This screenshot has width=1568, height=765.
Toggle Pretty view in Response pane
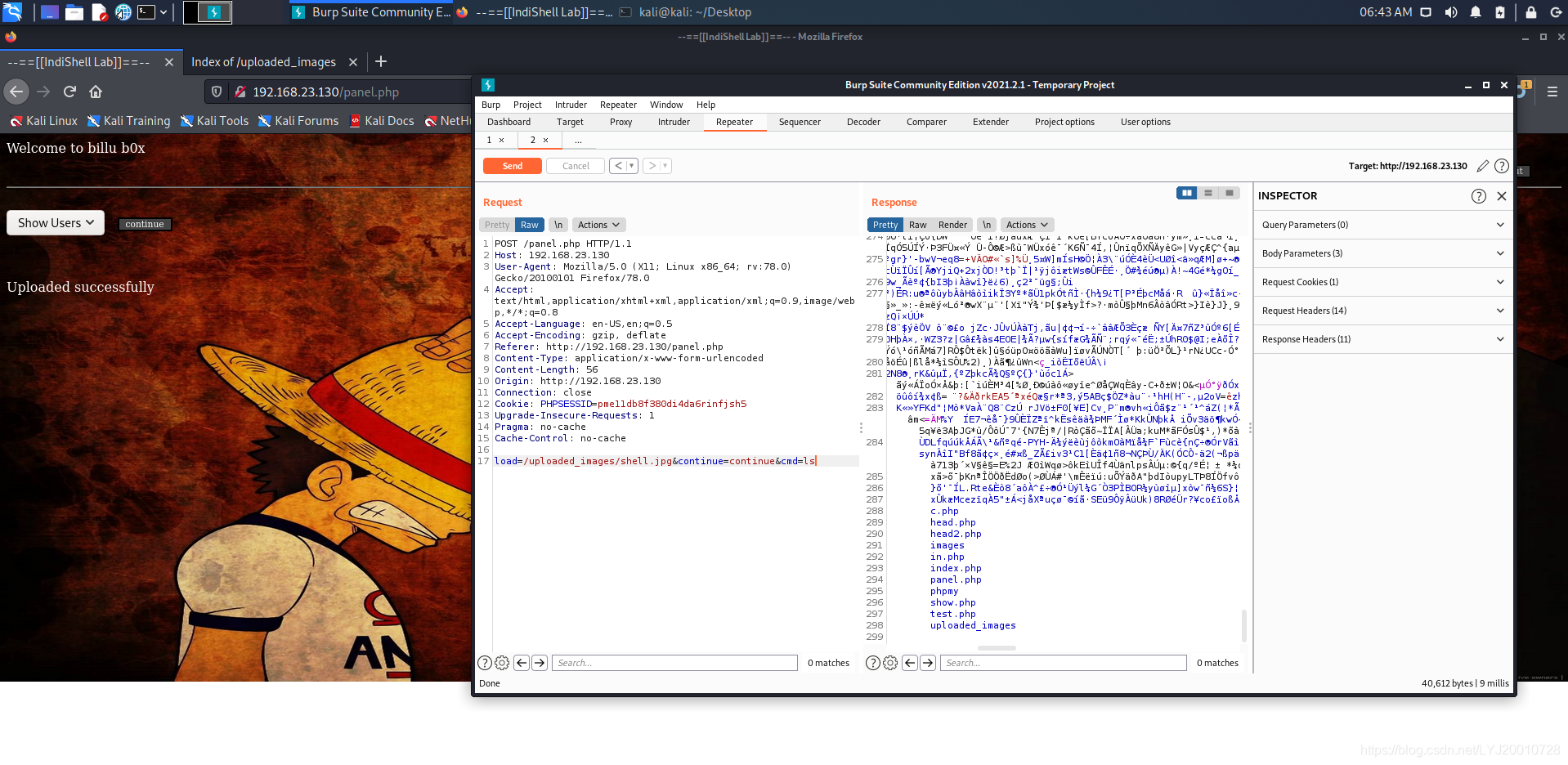[885, 225]
